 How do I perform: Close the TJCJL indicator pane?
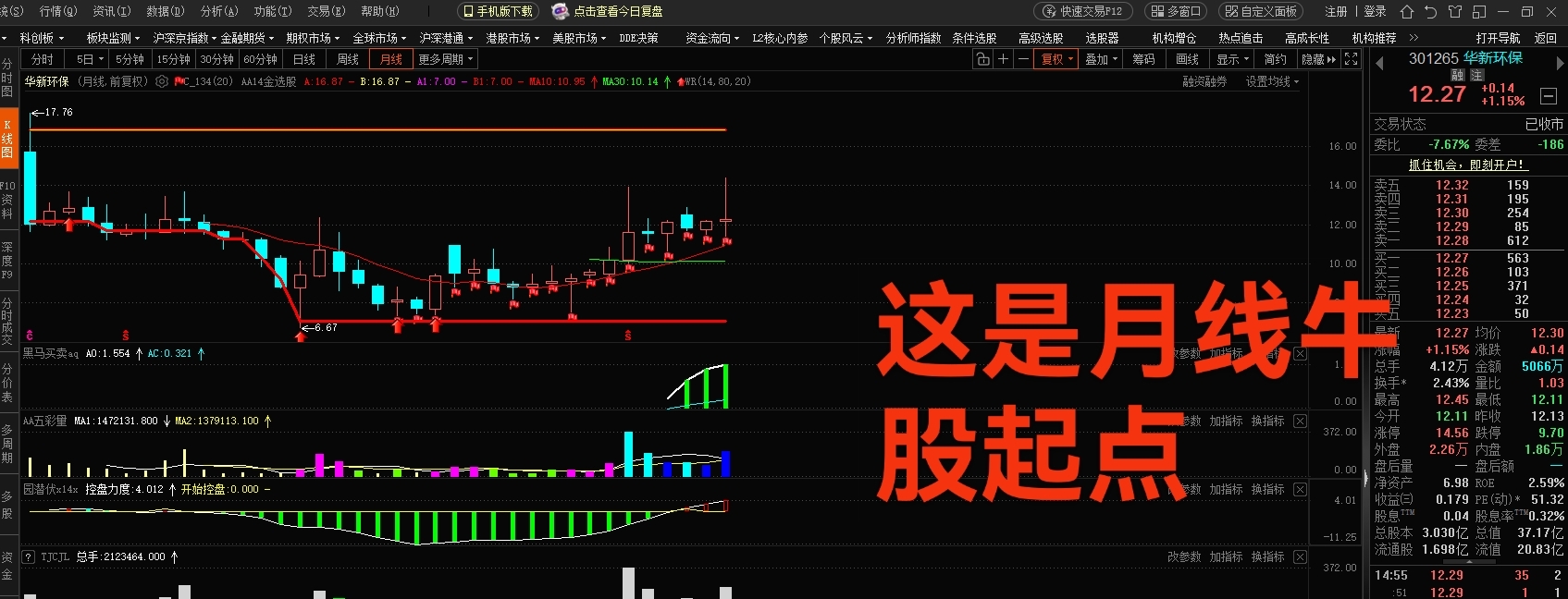pyautogui.click(x=1300, y=556)
